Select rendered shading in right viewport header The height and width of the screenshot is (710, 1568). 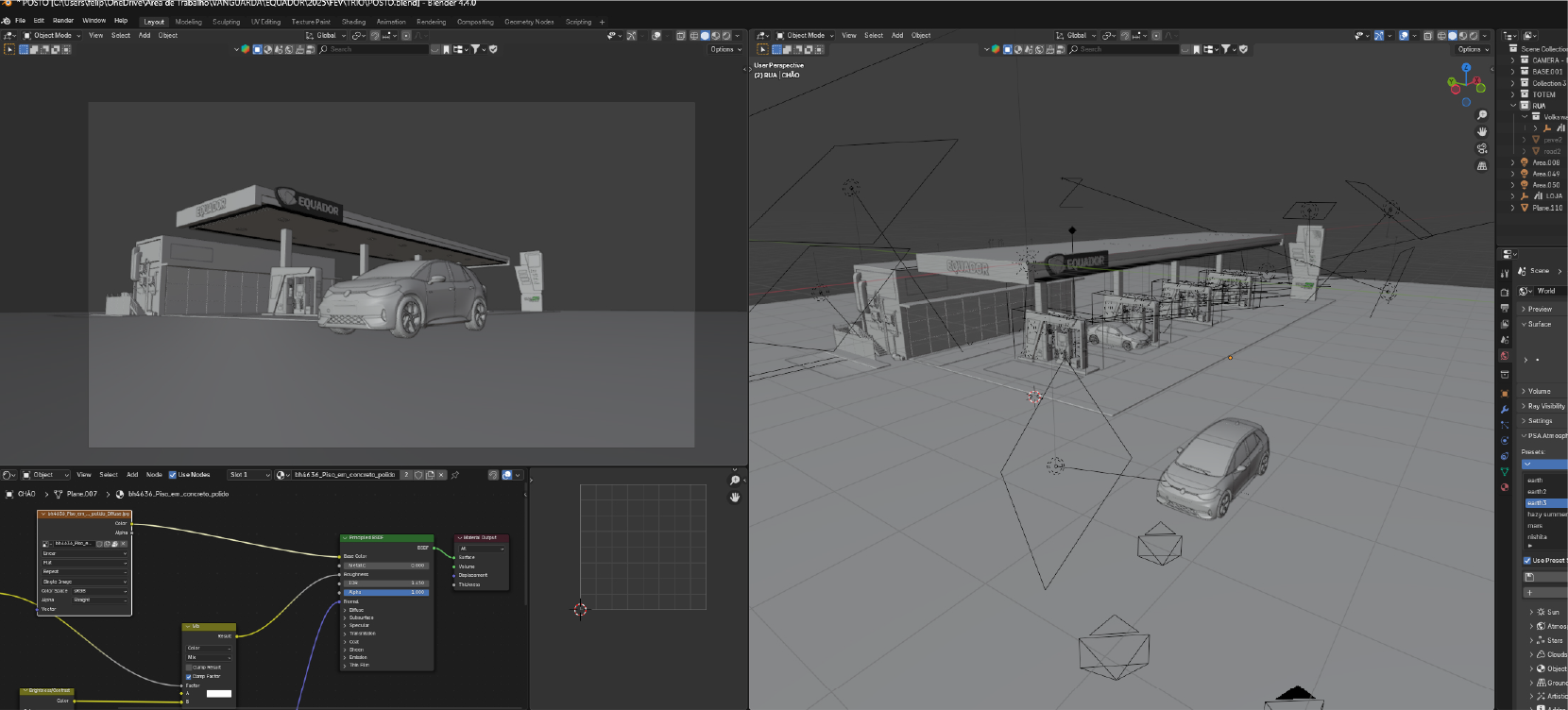tap(1474, 36)
